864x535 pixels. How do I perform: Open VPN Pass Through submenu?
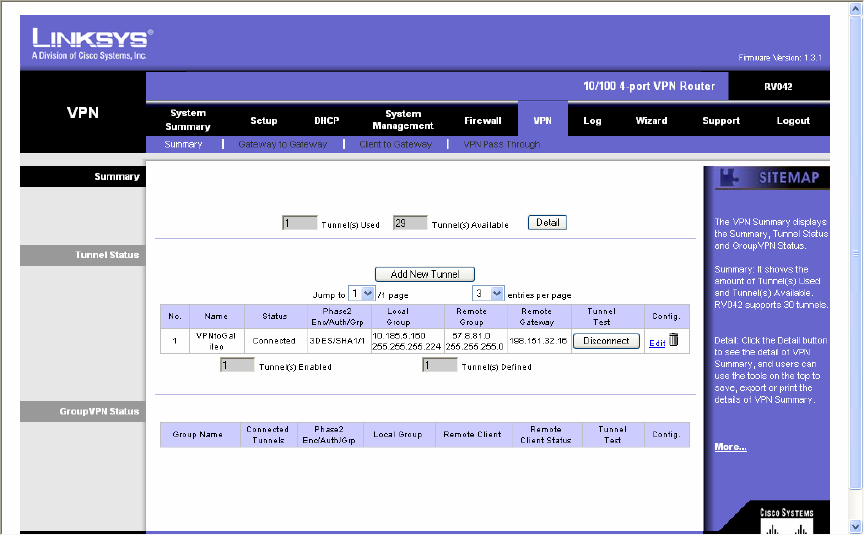coord(502,144)
